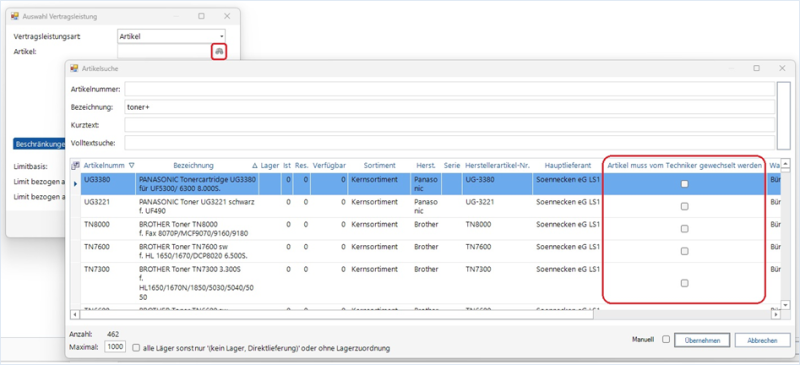Click sort triangle on Bezeichnung column
The height and width of the screenshot is (365, 800).
click(x=255, y=166)
